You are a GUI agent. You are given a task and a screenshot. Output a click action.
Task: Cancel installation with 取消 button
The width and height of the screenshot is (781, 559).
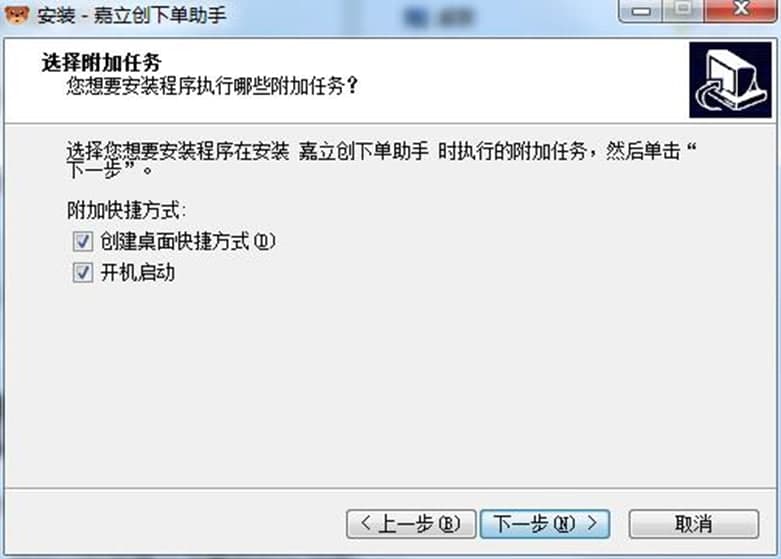(x=694, y=524)
